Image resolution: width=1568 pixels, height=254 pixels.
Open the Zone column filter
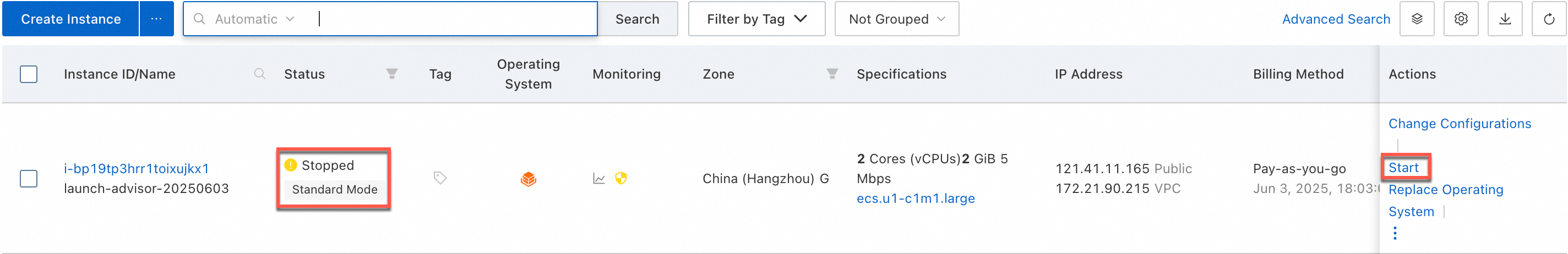tap(832, 74)
